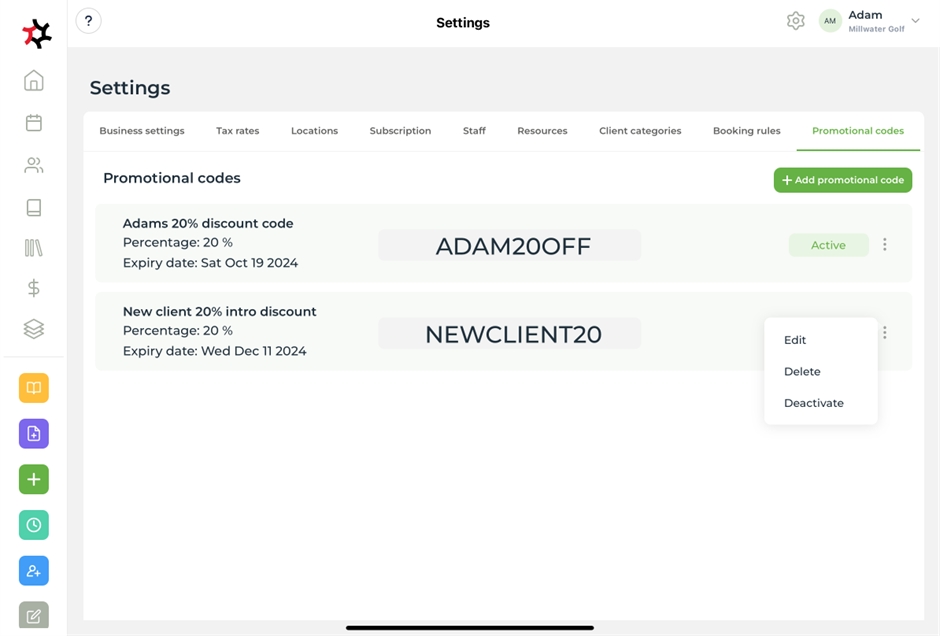Click the stacked layers sidebar icon
This screenshot has width=941, height=636.
pos(34,329)
